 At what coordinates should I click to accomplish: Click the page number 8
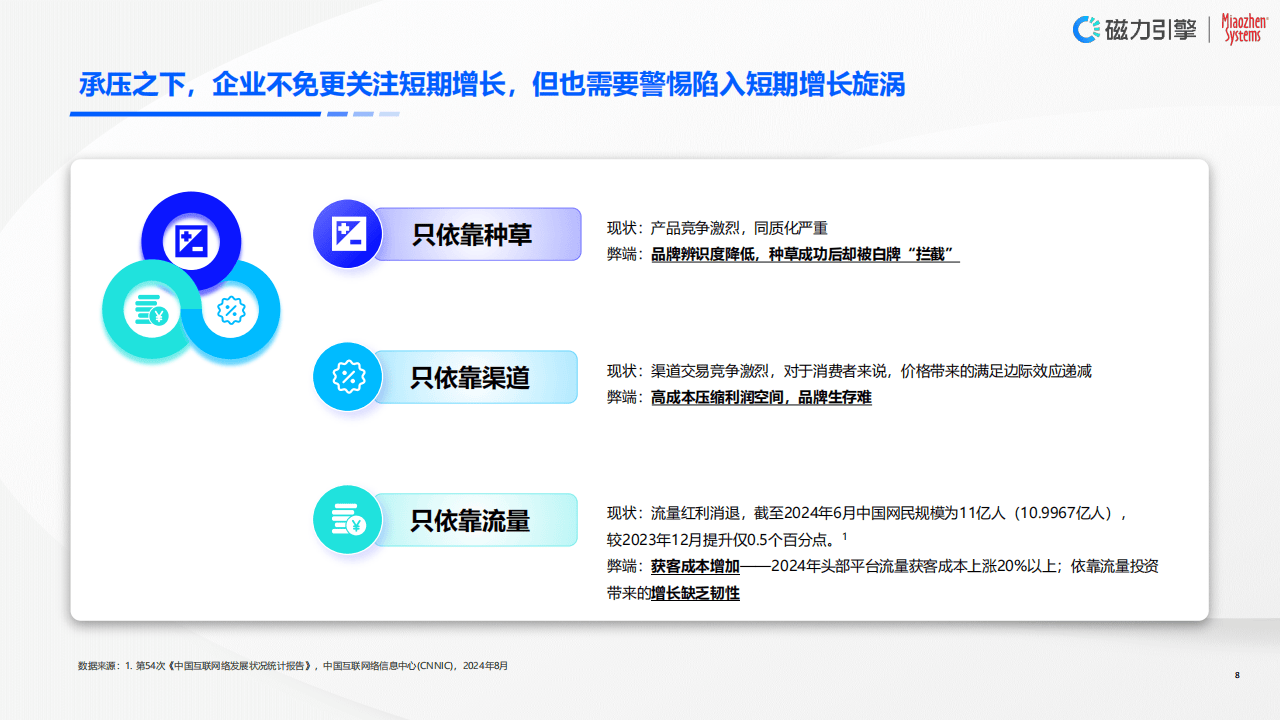click(x=1237, y=676)
